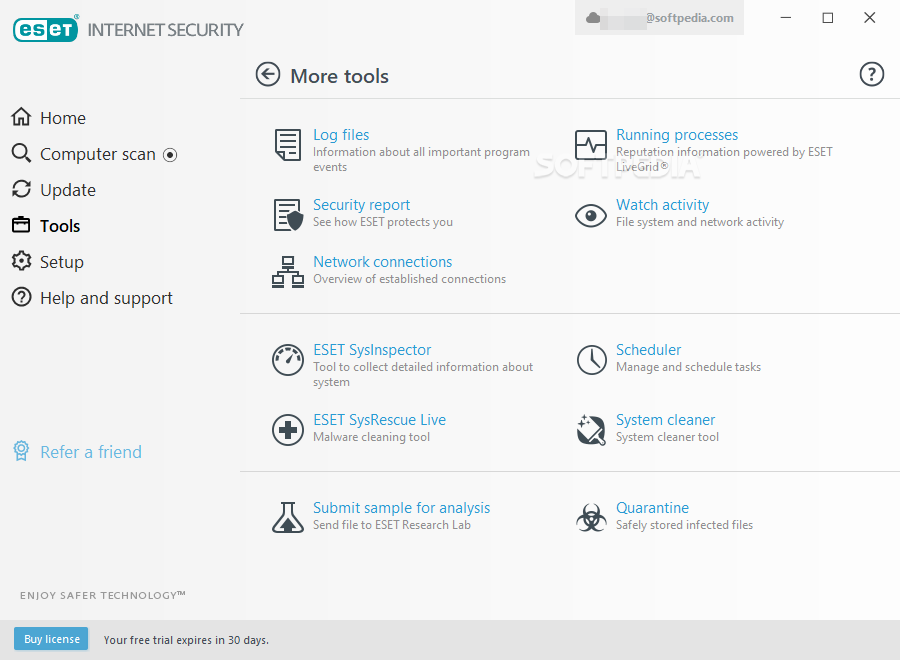Click the Submit sample flask icon
The height and width of the screenshot is (660, 900).
[288, 517]
